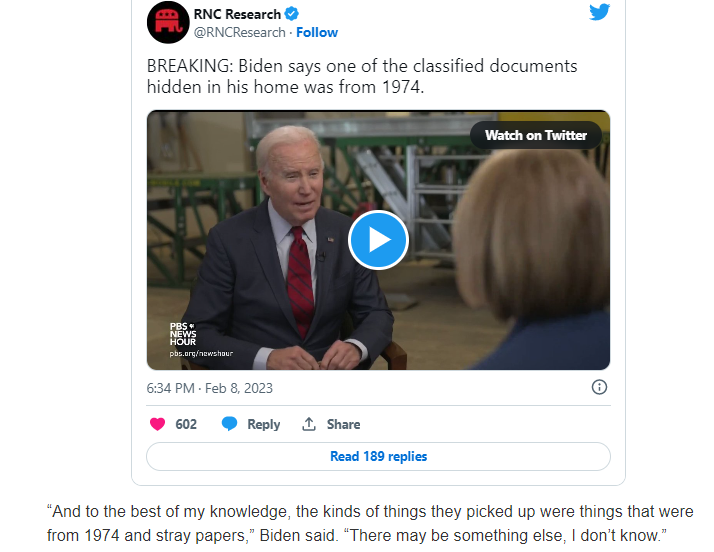This screenshot has width=714, height=552.
Task: Click the 602 likes count
Action: pyautogui.click(x=186, y=424)
